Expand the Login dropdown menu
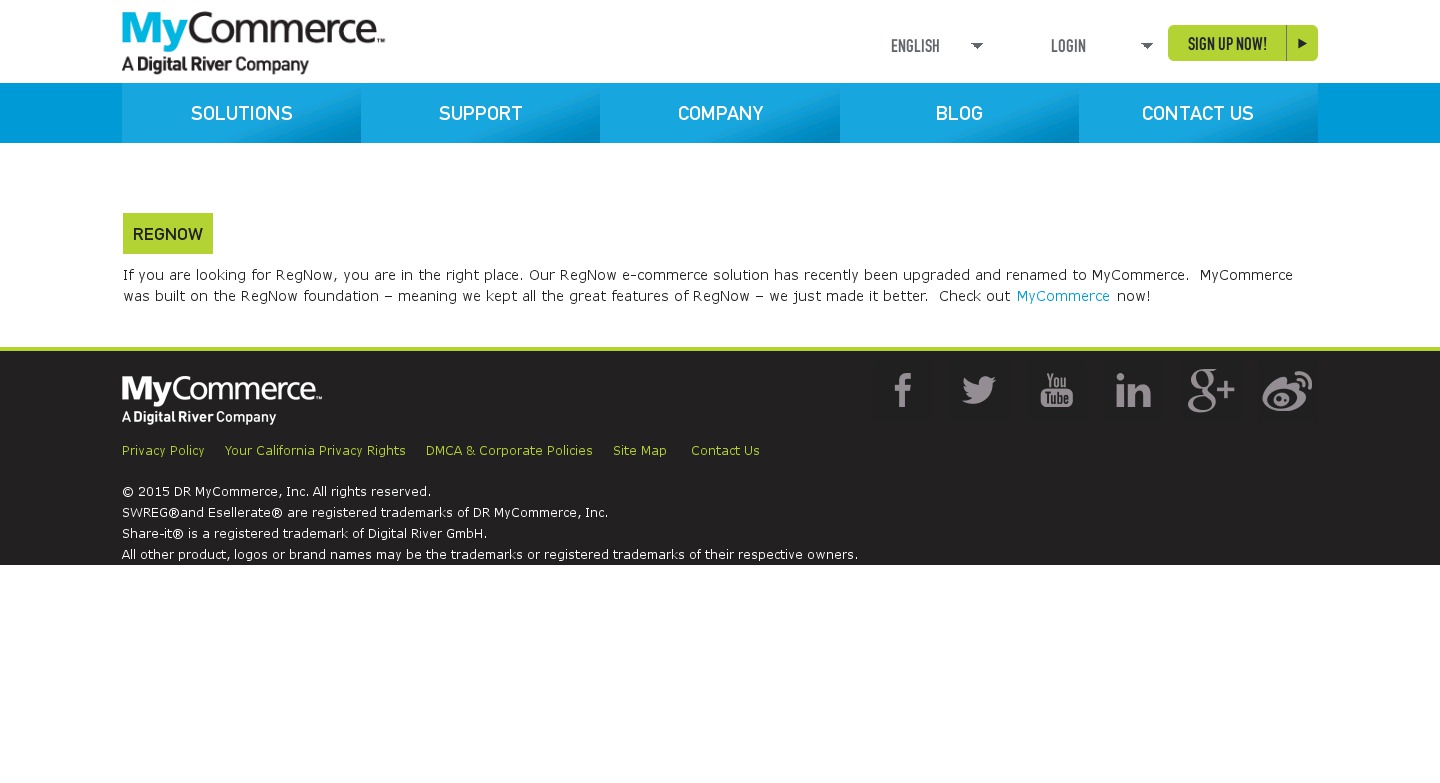The image size is (1440, 783). point(1100,46)
